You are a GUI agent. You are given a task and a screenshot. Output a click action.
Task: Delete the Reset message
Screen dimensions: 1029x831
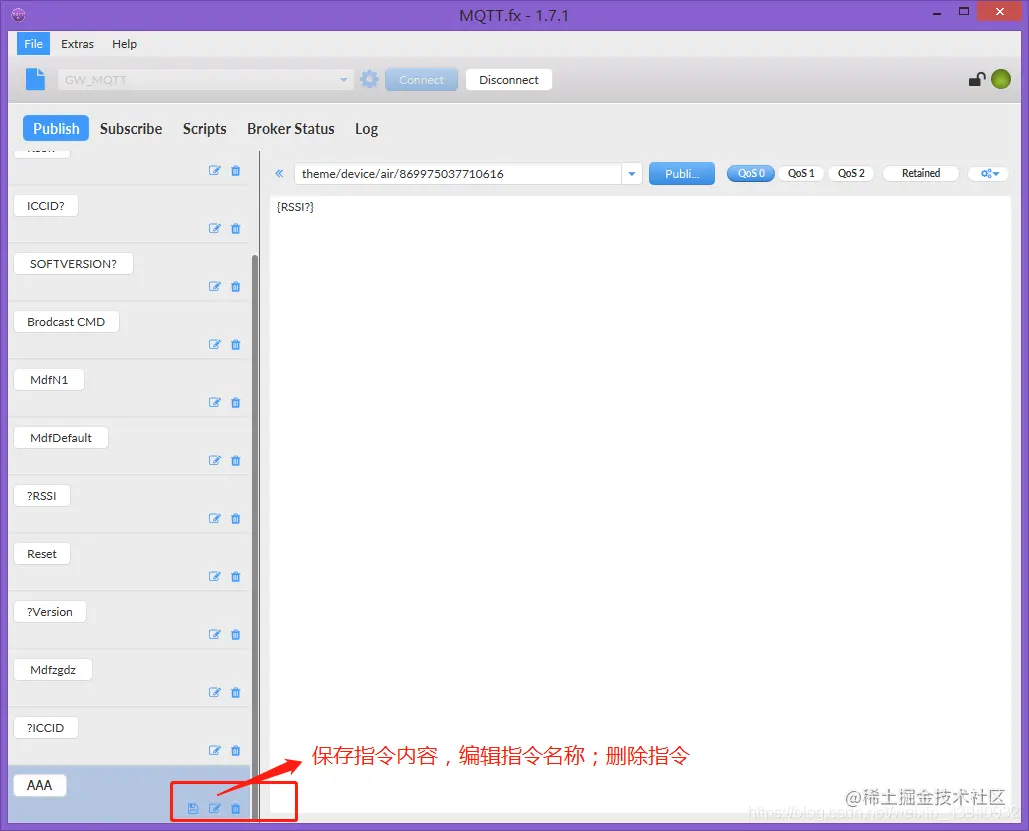tap(236, 576)
